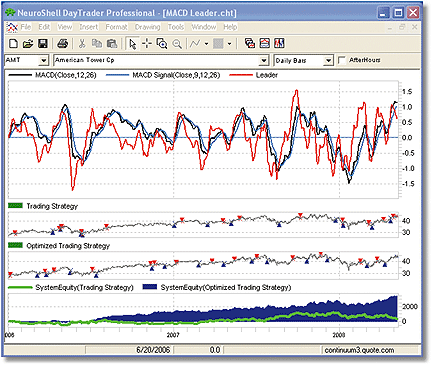Click green SystemEquity(Trading Strategy) legend line
The width and height of the screenshot is (432, 366).
tap(20, 287)
